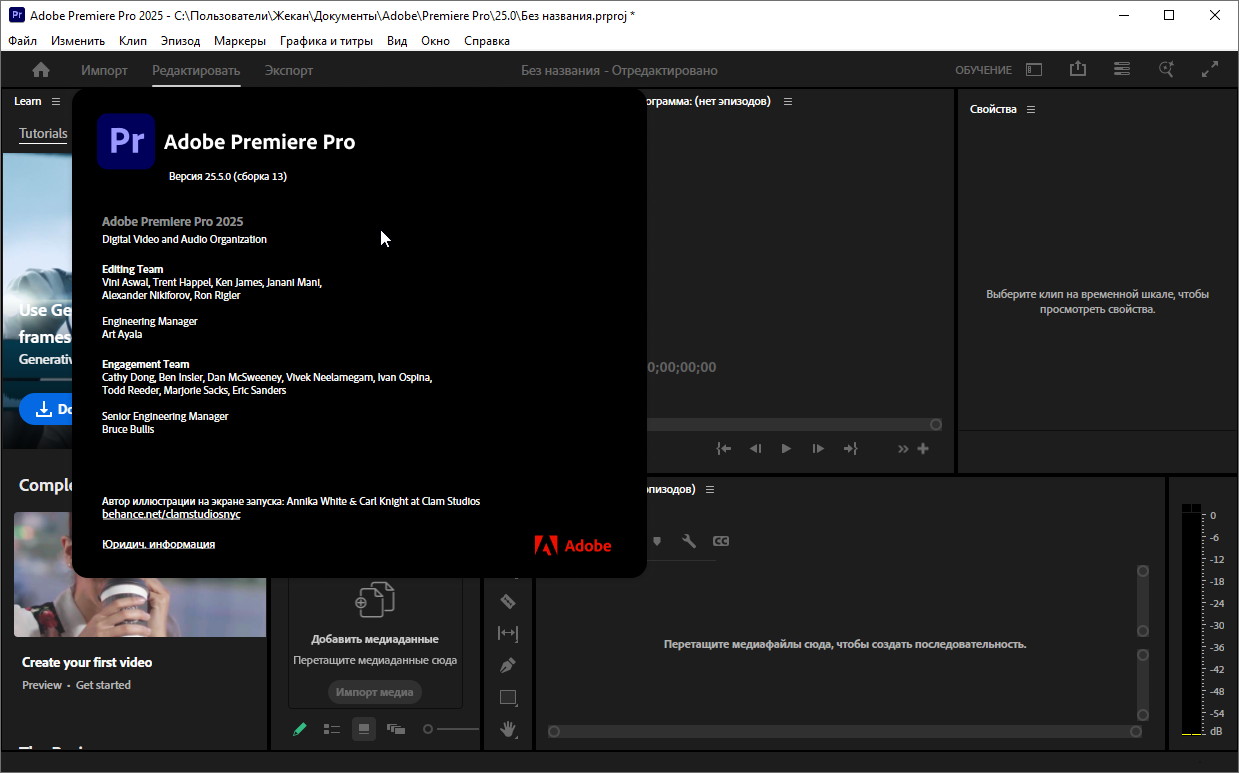Image resolution: width=1239 pixels, height=773 pixels.
Task: Open the Программа monitor panel menu
Action: click(788, 102)
